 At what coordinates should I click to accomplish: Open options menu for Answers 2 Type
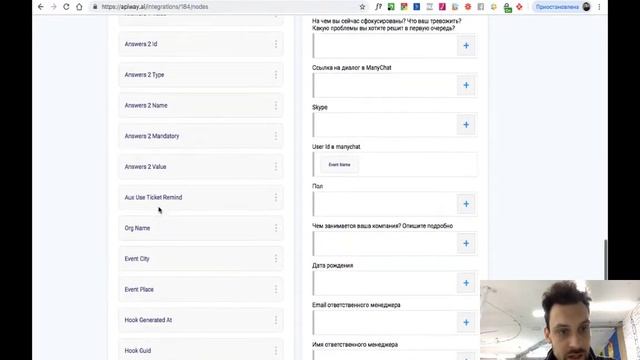coord(276,75)
